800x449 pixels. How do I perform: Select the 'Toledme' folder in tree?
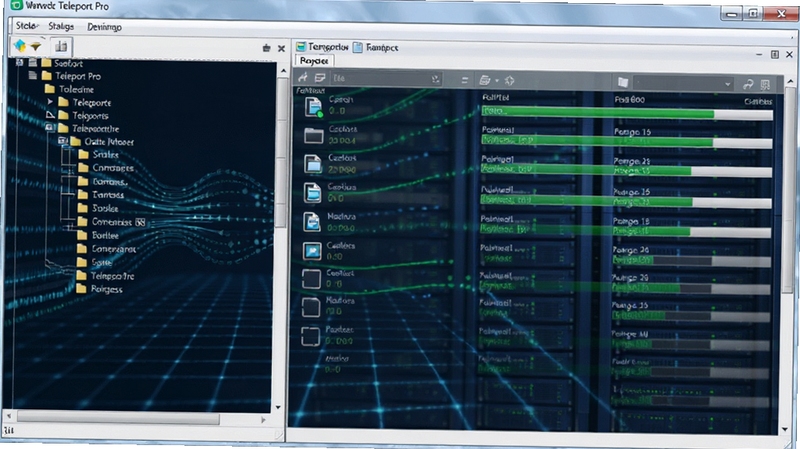[x=70, y=89]
